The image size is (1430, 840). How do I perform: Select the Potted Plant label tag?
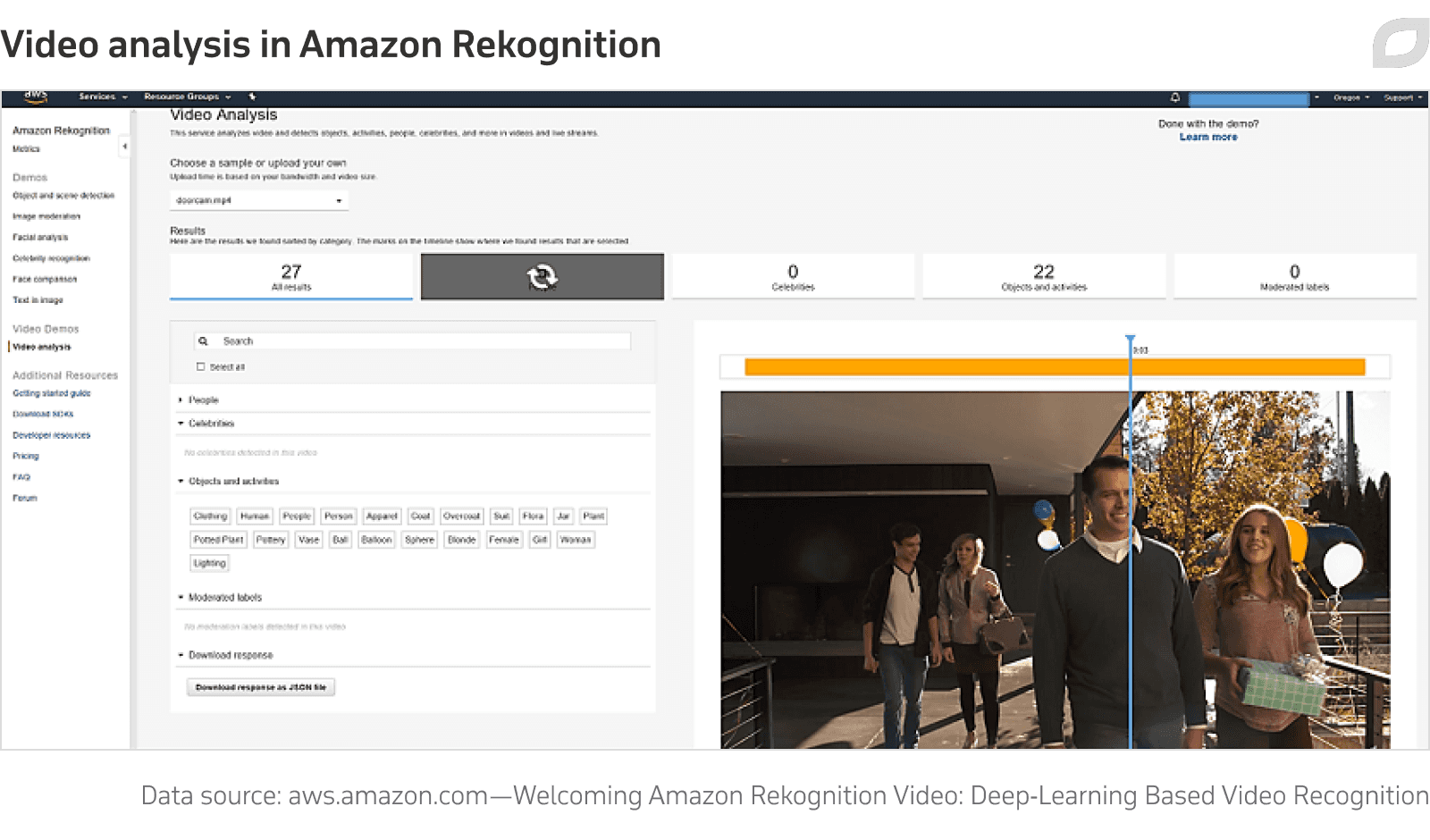[219, 540]
